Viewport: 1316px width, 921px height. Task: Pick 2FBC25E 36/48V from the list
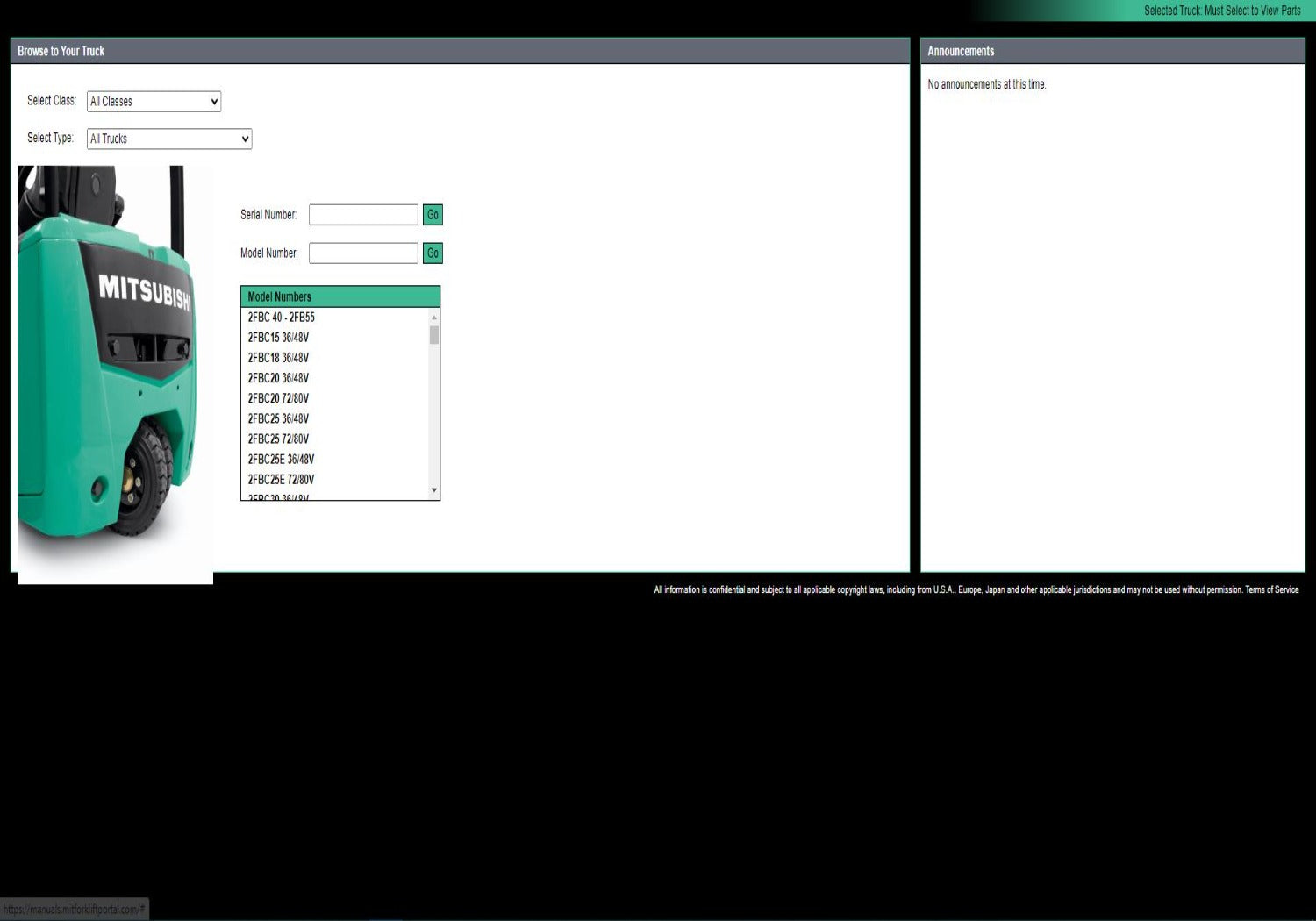coord(281,459)
